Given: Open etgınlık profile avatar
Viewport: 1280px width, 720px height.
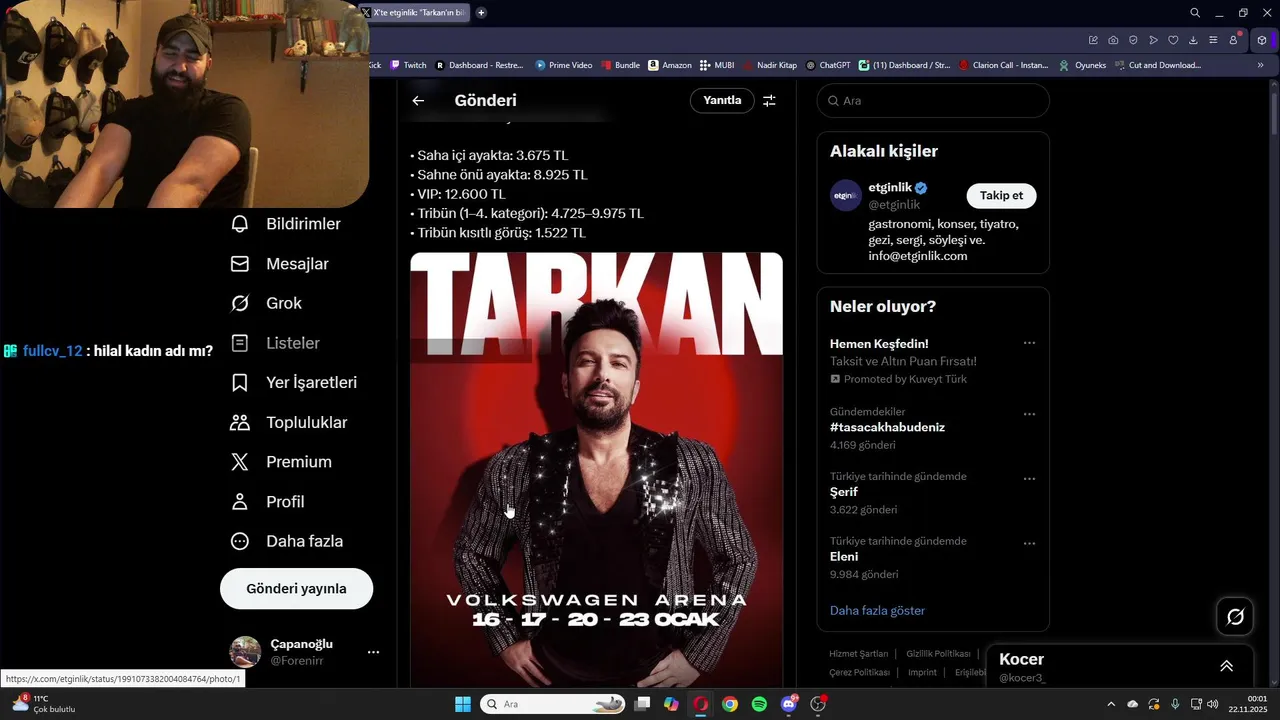Looking at the screenshot, I should [846, 196].
